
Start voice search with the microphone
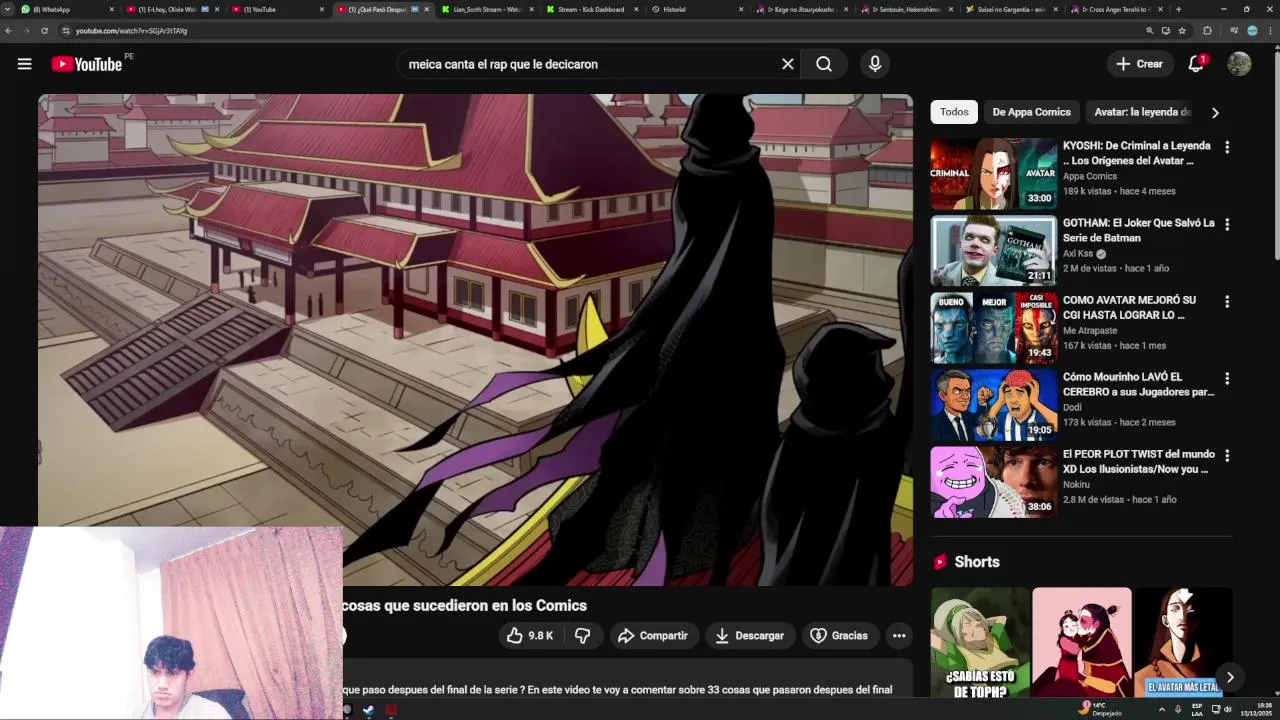(875, 64)
